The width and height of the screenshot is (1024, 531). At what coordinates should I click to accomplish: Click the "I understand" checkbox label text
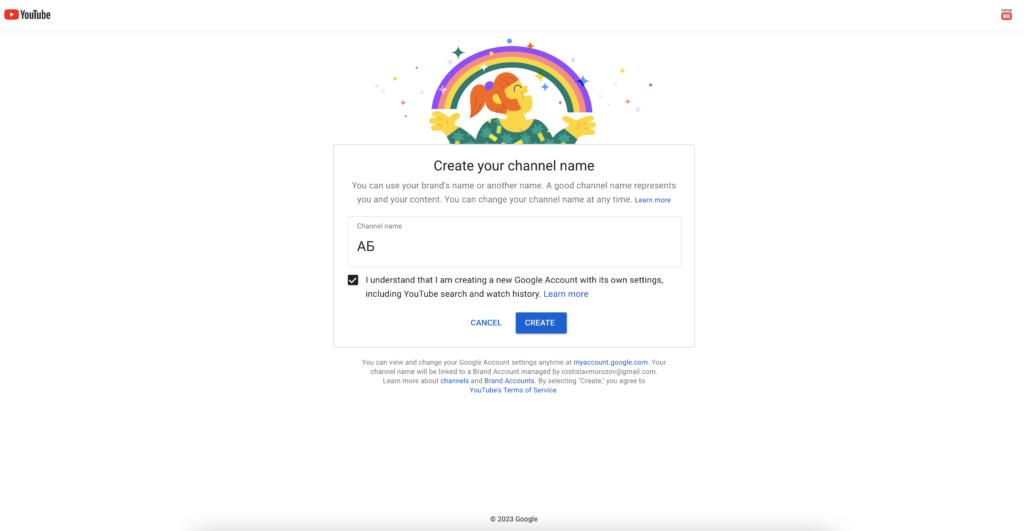coord(514,280)
